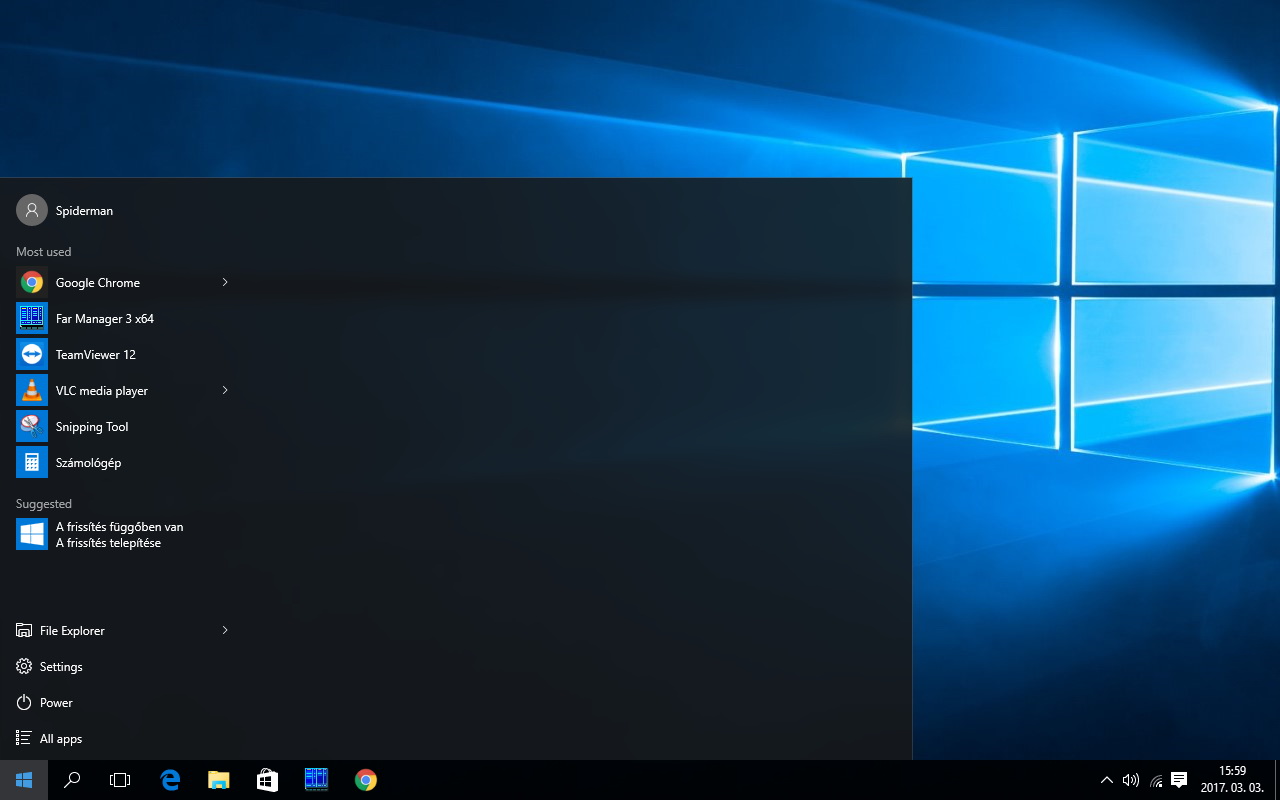Open the Snipping Tool
This screenshot has width=1280, height=800.
tap(91, 427)
